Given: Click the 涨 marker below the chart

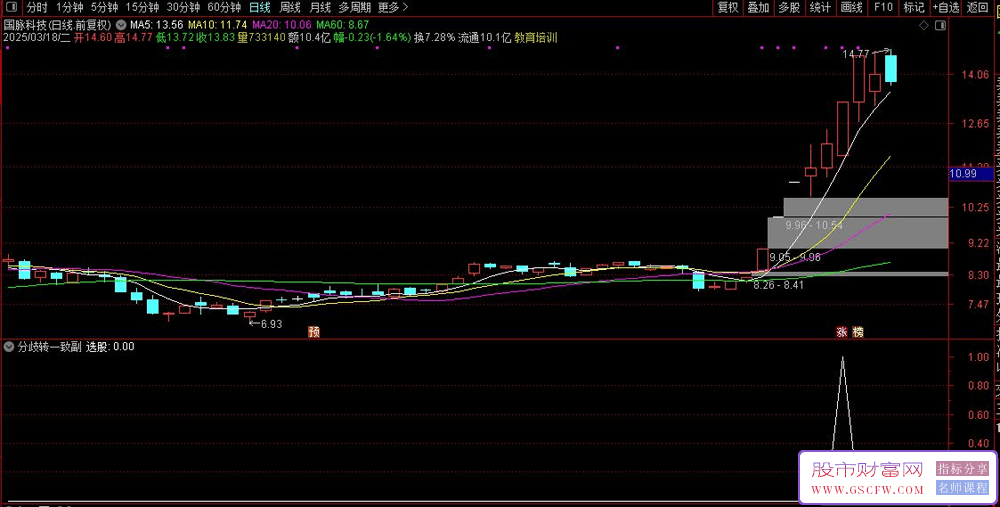Looking at the screenshot, I should (842, 332).
